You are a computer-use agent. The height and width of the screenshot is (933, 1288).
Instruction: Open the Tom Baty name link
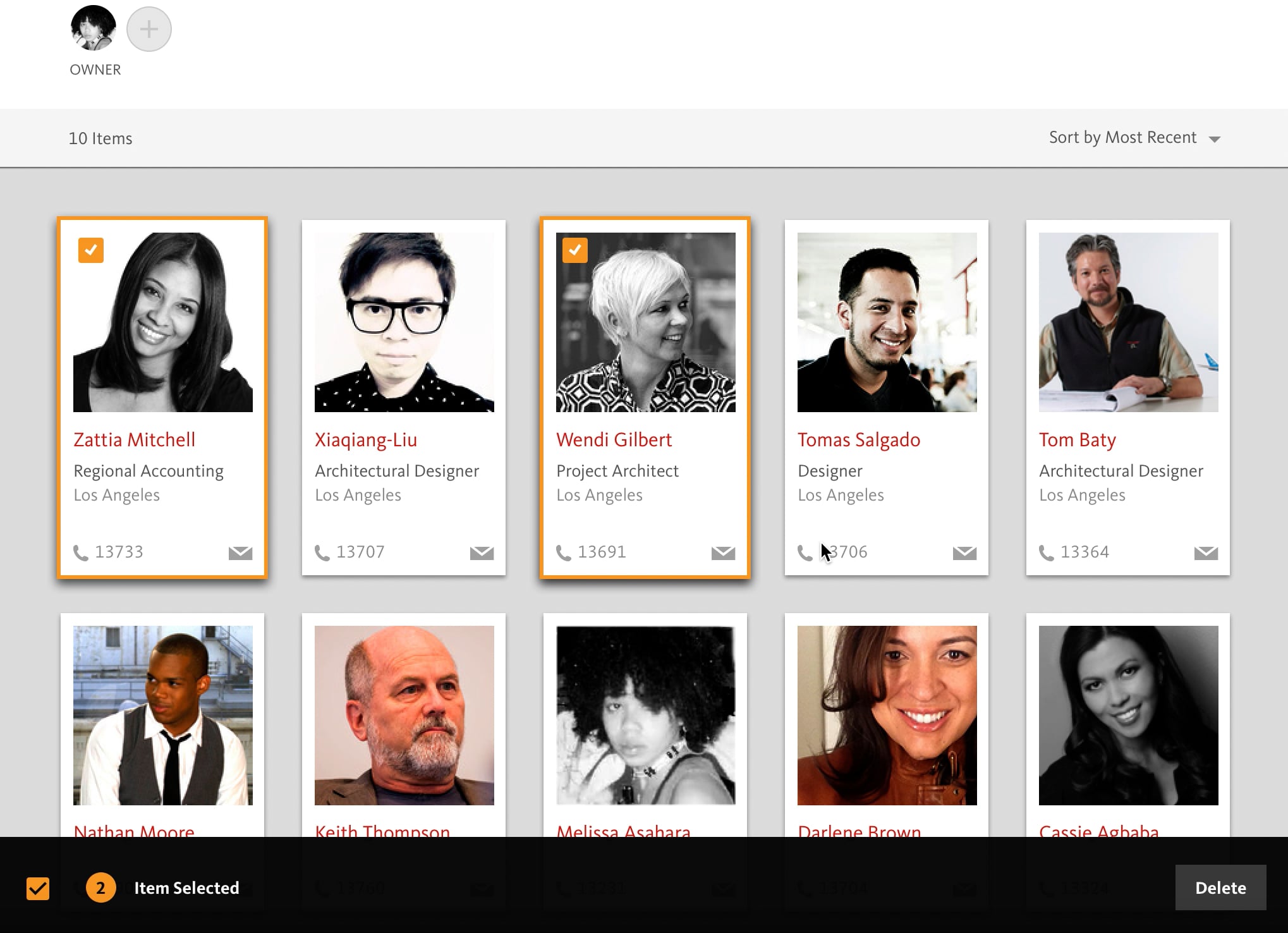click(1077, 440)
